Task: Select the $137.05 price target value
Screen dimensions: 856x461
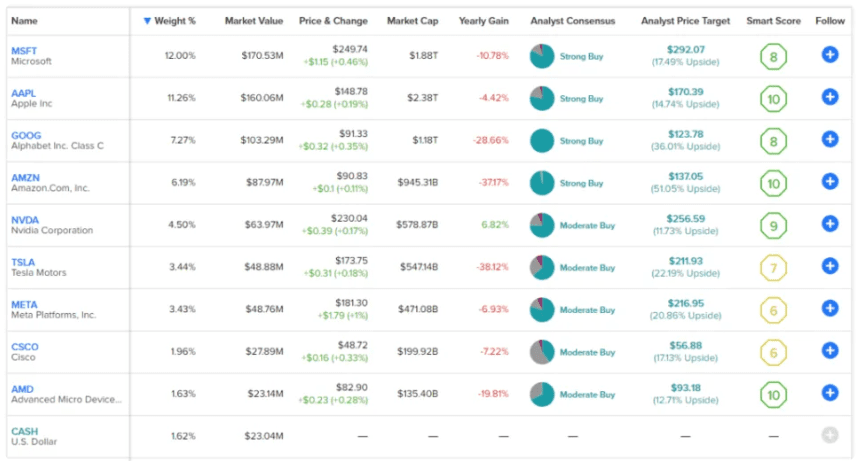Action: tap(686, 176)
